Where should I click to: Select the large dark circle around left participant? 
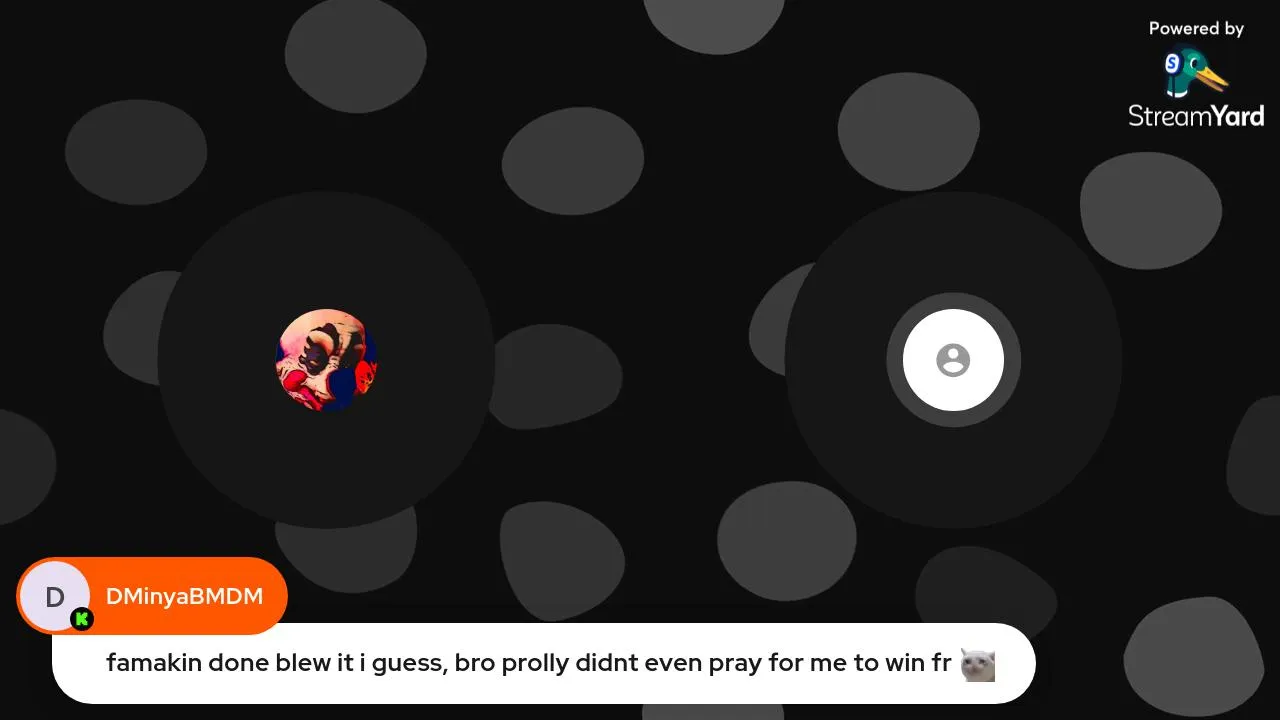(326, 360)
